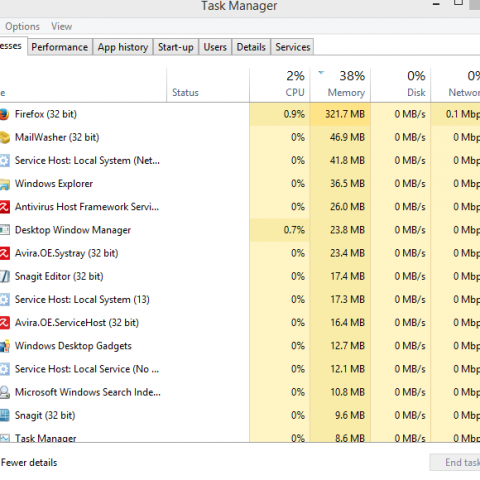Click the Memory column sort arrow
The image size is (480, 480).
(x=321, y=72)
